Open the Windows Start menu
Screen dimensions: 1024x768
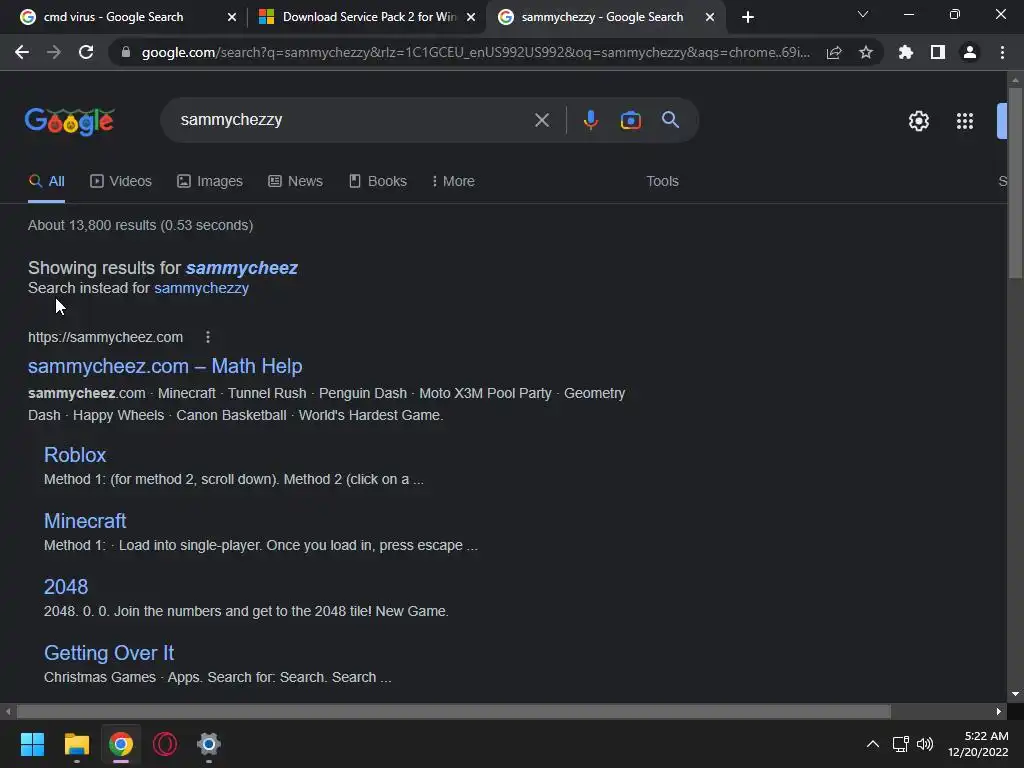pyautogui.click(x=32, y=744)
